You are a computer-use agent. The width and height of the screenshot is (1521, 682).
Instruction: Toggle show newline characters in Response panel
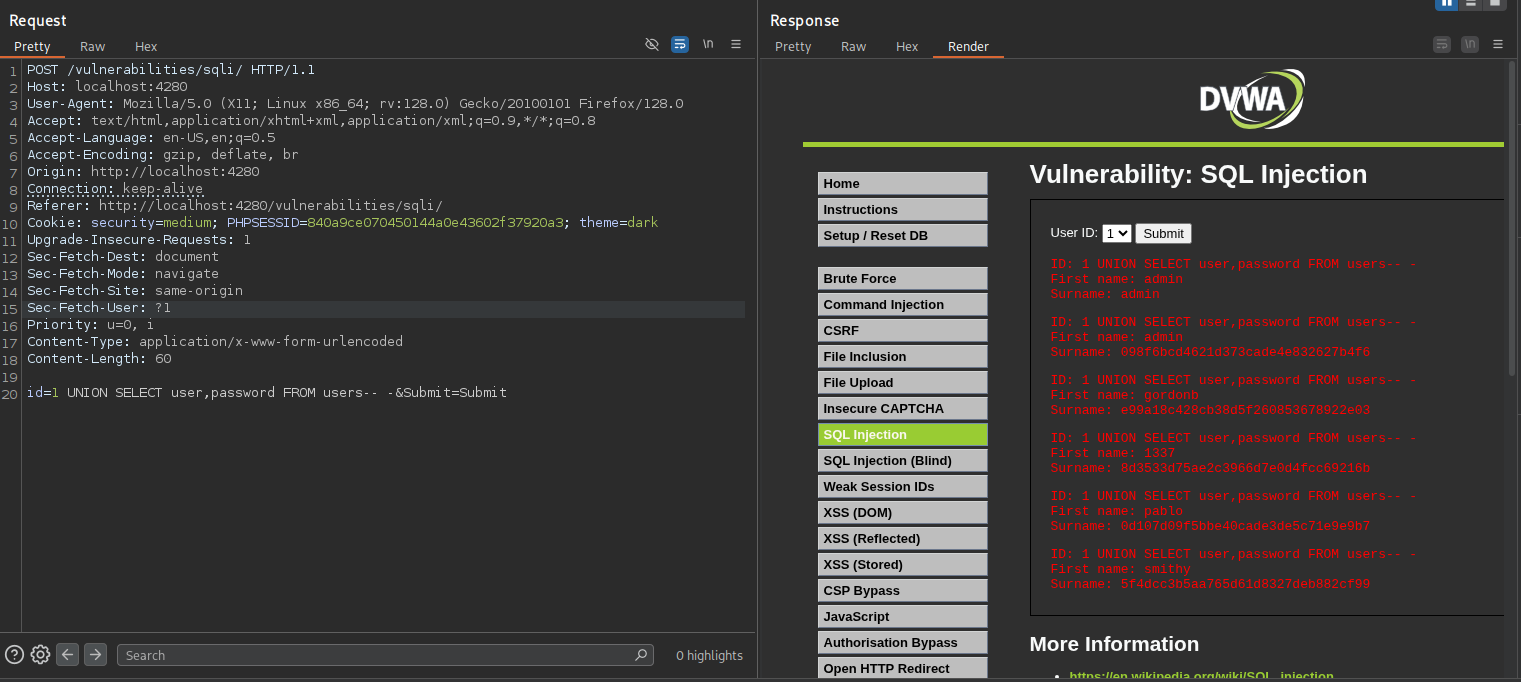[x=1470, y=45]
